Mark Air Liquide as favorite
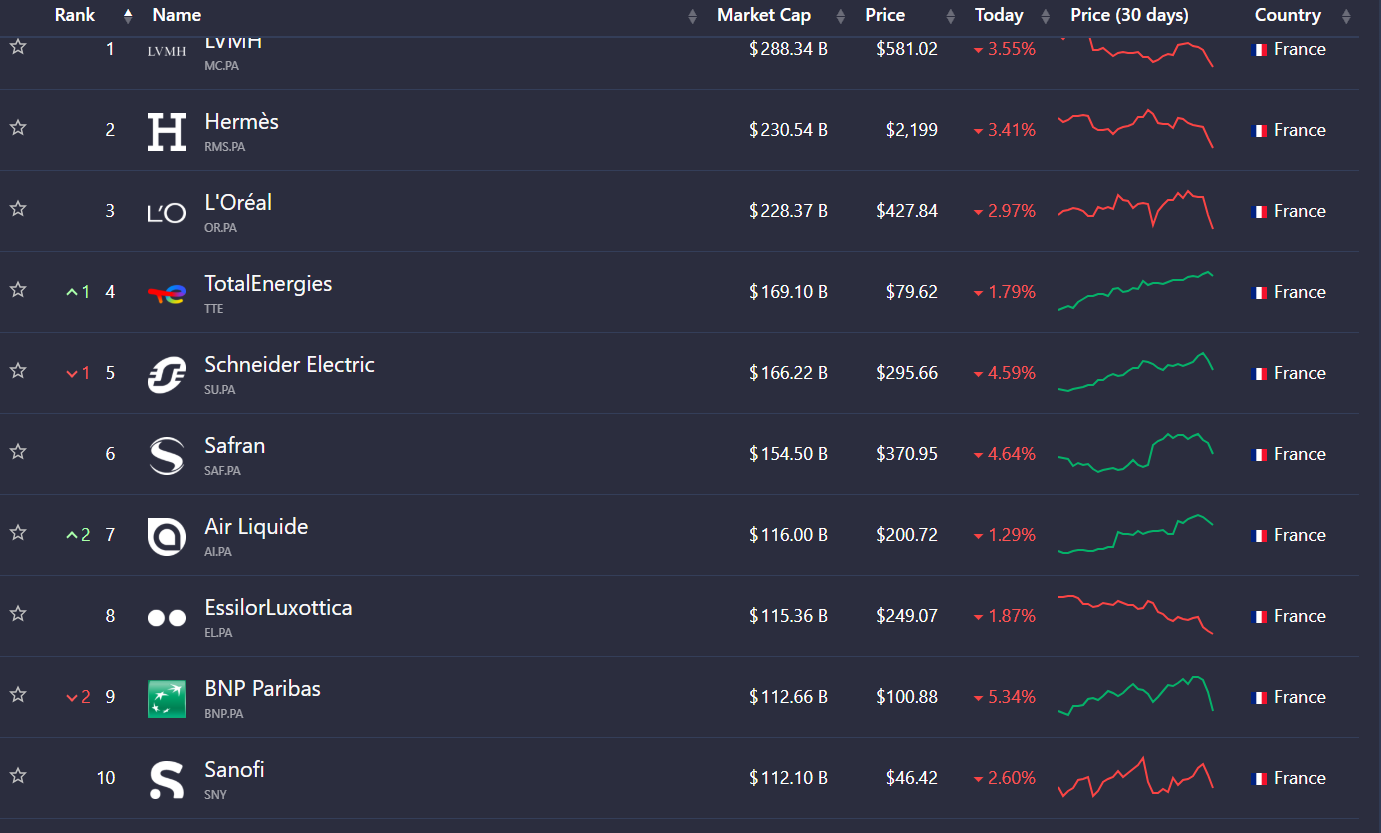This screenshot has height=833, width=1381. (18, 533)
